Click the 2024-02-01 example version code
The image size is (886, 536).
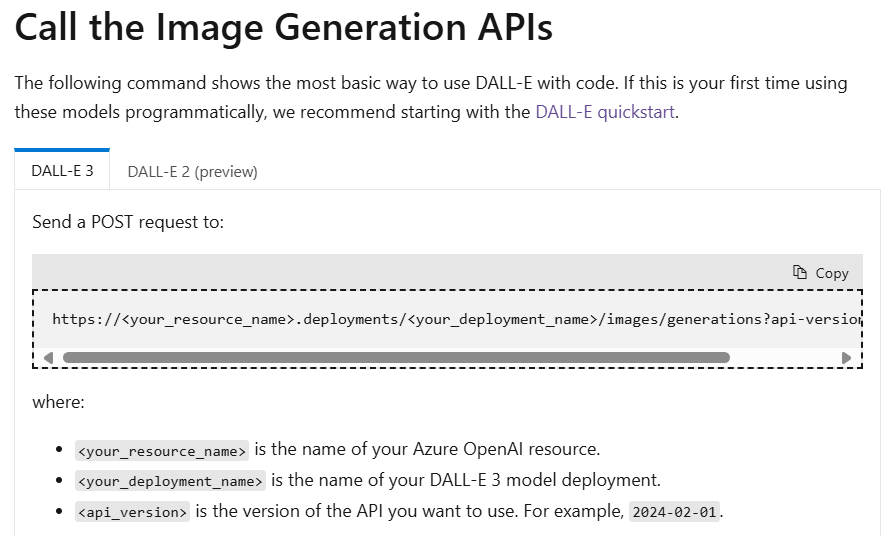click(674, 512)
